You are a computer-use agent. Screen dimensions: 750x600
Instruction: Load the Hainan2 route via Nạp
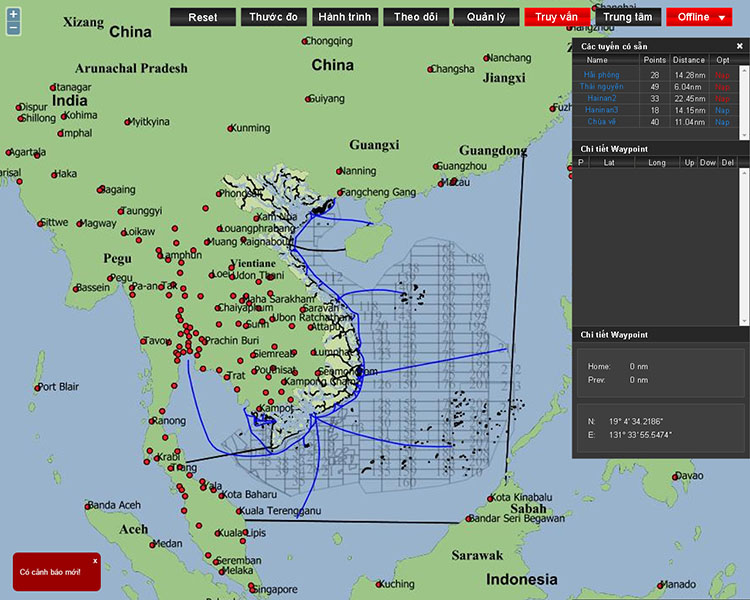click(722, 98)
